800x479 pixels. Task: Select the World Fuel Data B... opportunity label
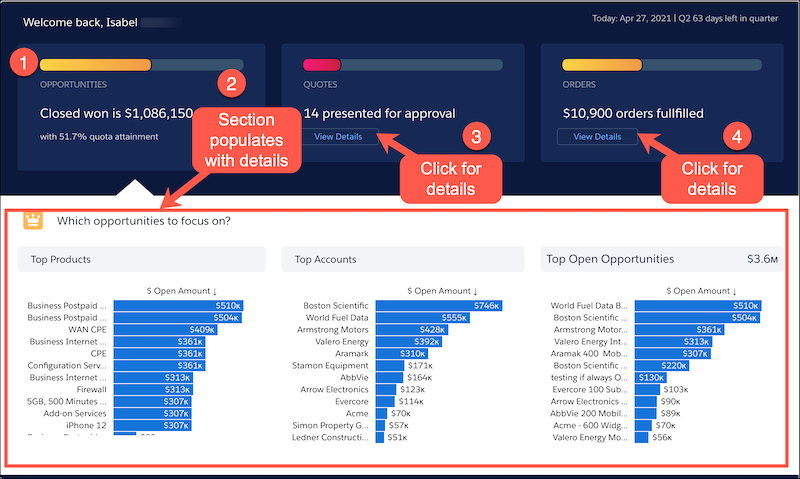click(589, 306)
